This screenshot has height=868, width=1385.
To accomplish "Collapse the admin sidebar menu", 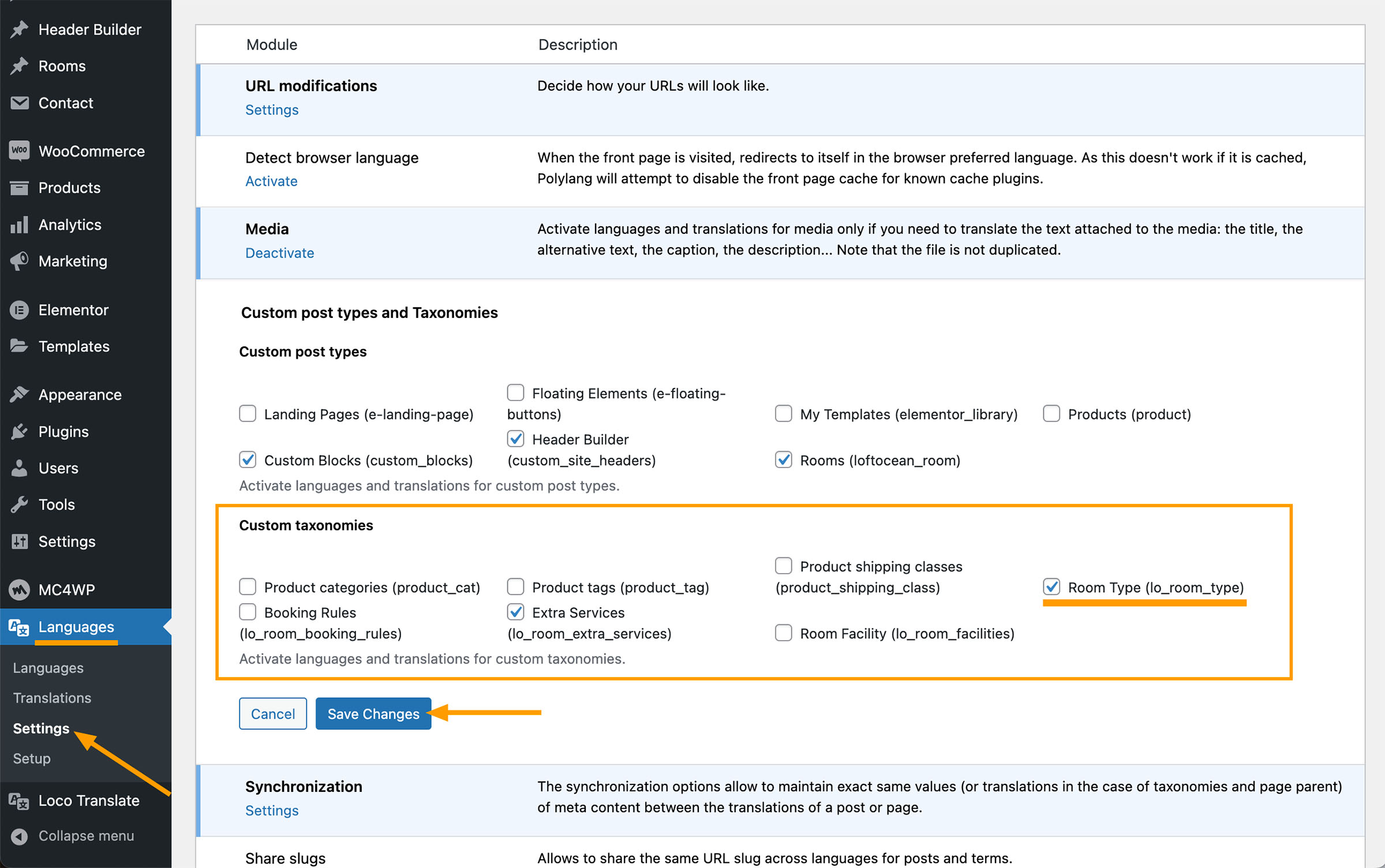I will tap(85, 836).
